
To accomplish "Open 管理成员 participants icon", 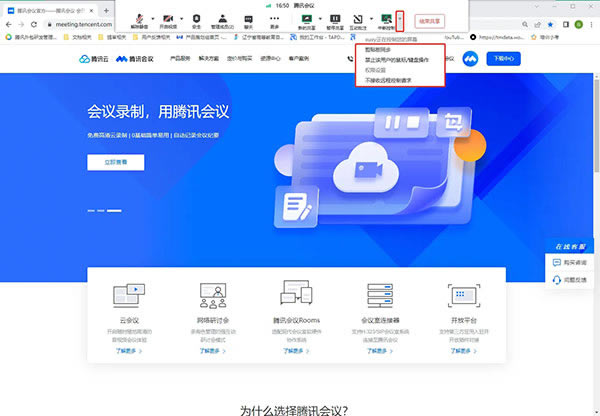I will 221,17.
